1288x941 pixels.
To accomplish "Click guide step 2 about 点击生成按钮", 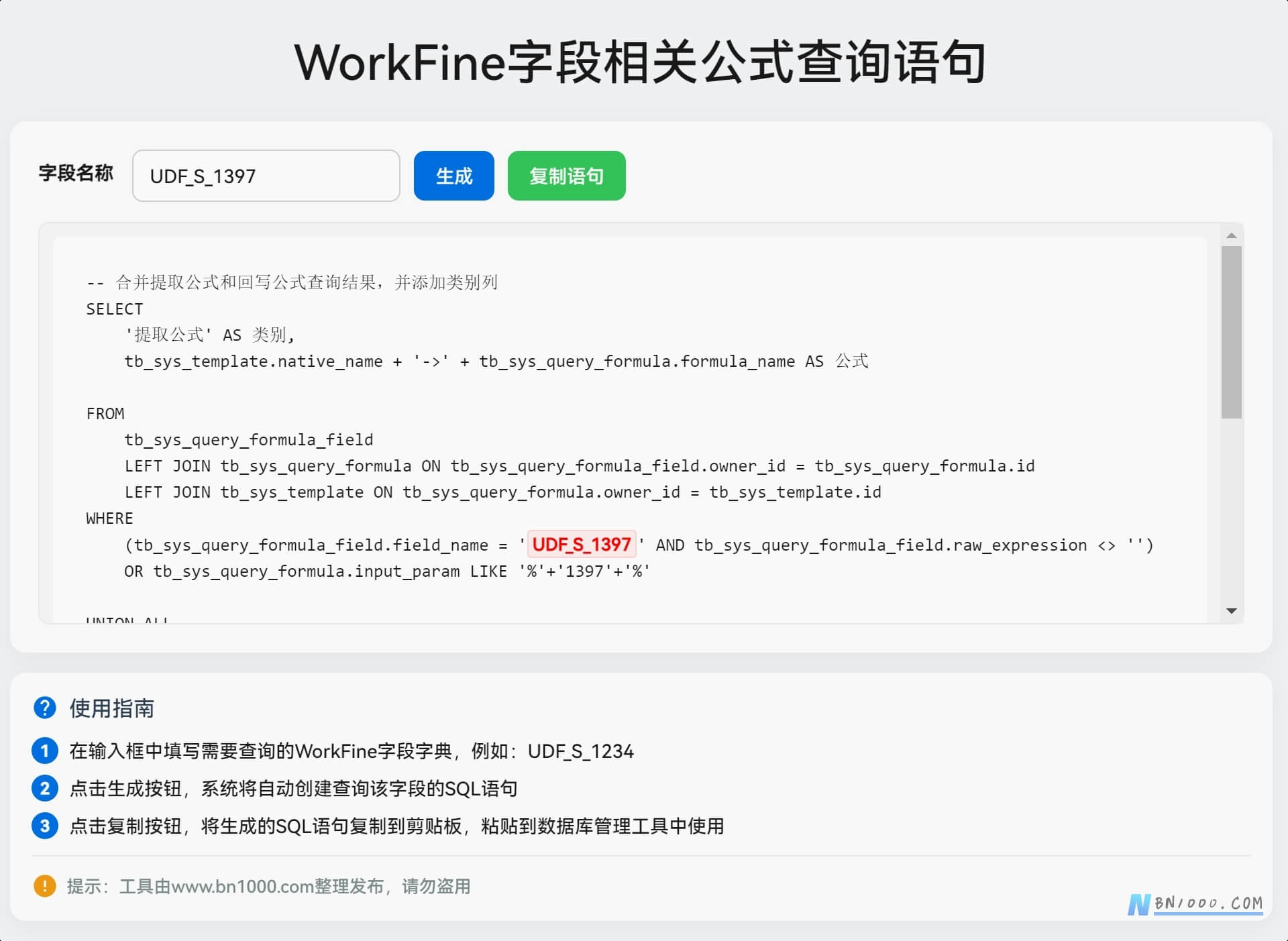I will pos(293,788).
